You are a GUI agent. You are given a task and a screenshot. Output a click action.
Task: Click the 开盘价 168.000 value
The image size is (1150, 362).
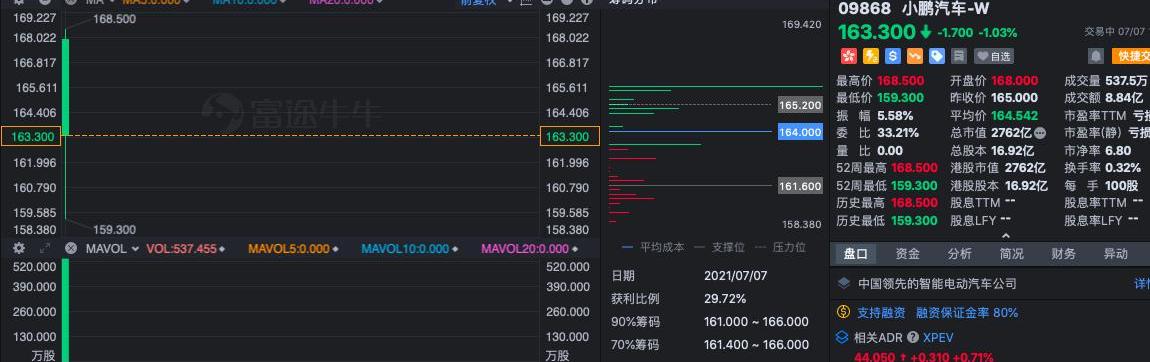coord(1014,81)
